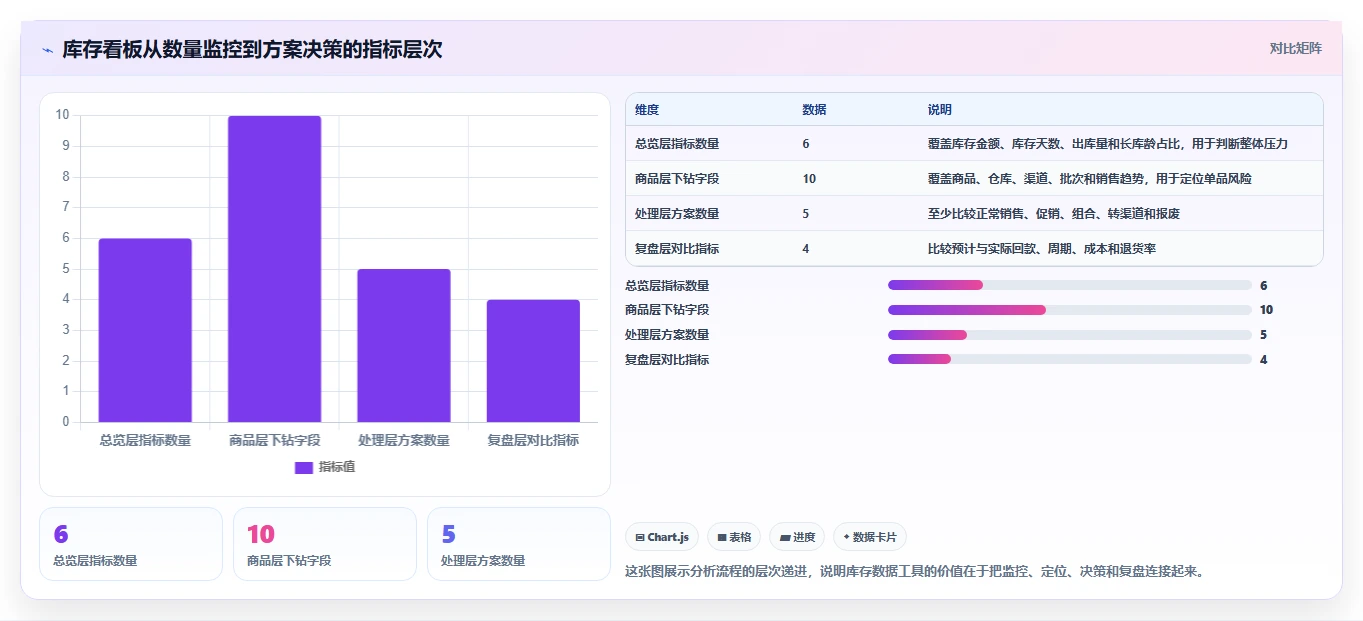Click the 复盘层对比指标 progress bar
Screen dimensions: 1363x621
pyautogui.click(x=1070, y=359)
